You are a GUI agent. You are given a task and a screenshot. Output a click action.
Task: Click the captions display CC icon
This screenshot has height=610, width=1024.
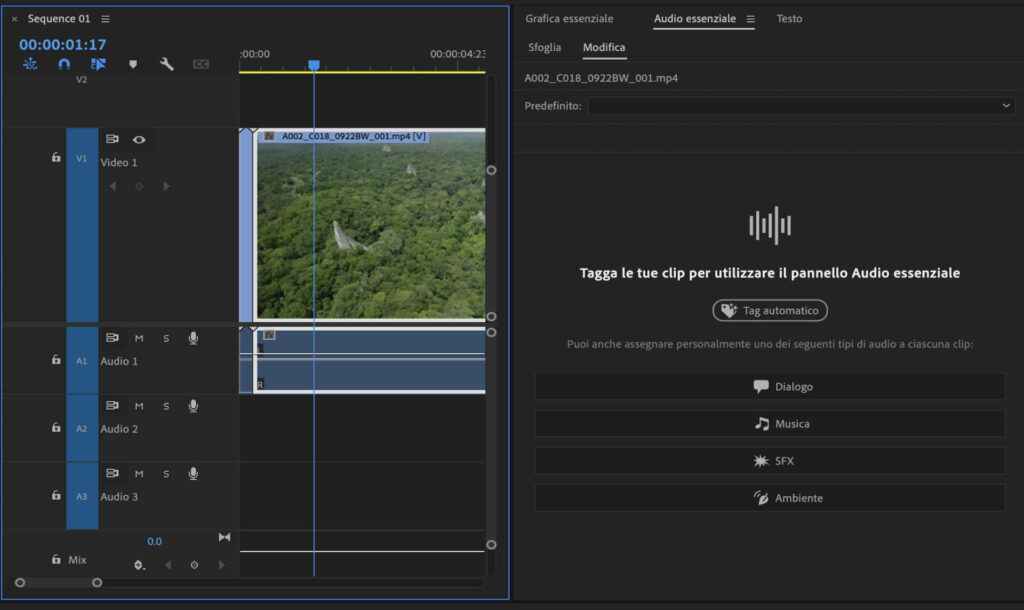tap(200, 63)
